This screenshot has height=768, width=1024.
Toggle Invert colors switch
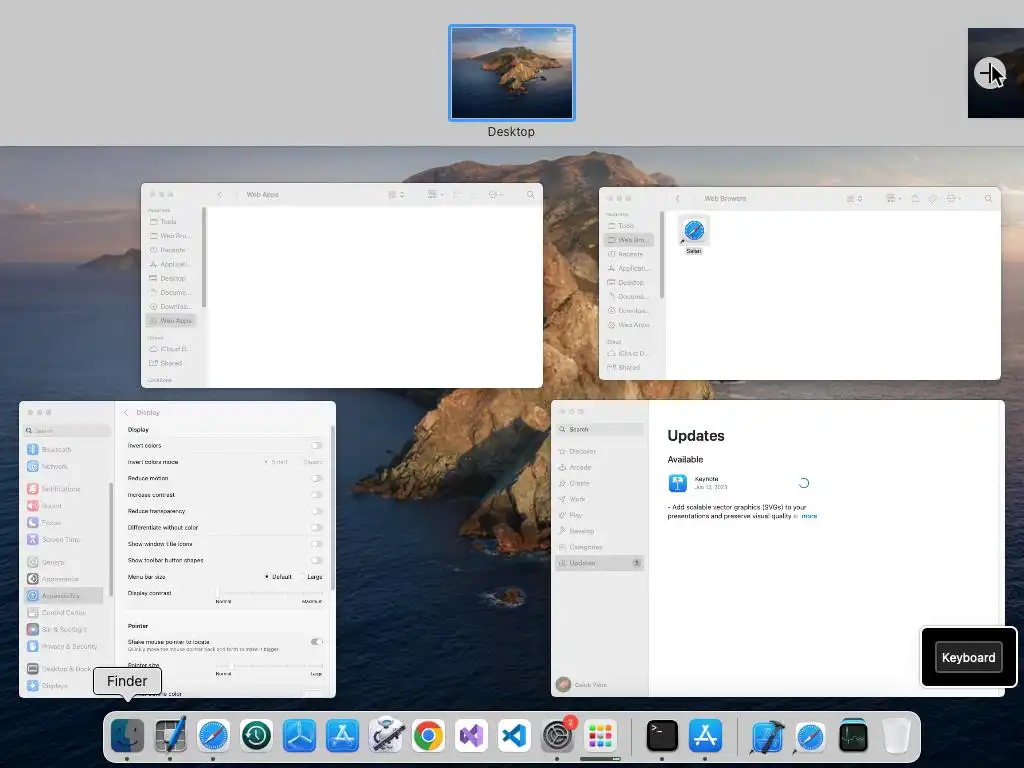click(x=316, y=445)
